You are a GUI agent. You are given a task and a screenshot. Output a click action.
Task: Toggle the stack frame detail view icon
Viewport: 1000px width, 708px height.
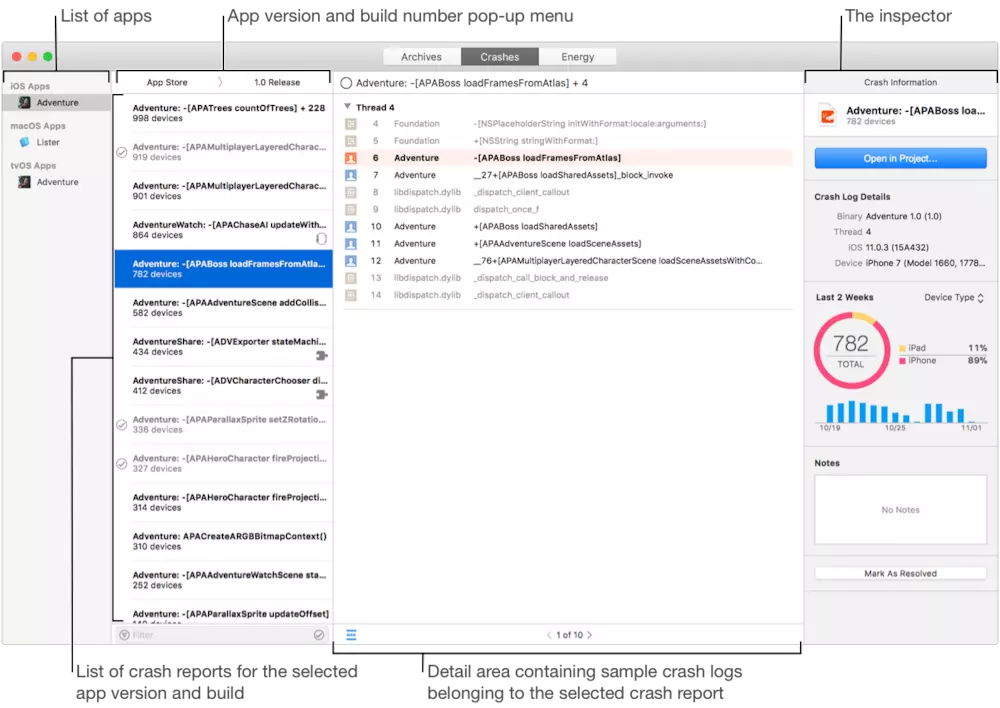(x=351, y=635)
